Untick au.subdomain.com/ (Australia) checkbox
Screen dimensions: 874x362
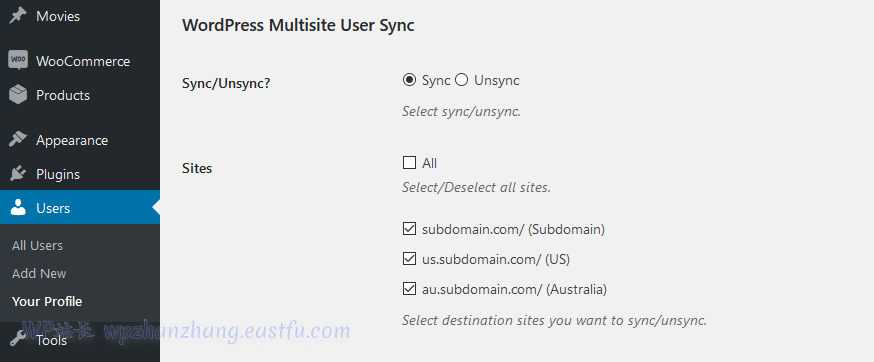(x=409, y=289)
